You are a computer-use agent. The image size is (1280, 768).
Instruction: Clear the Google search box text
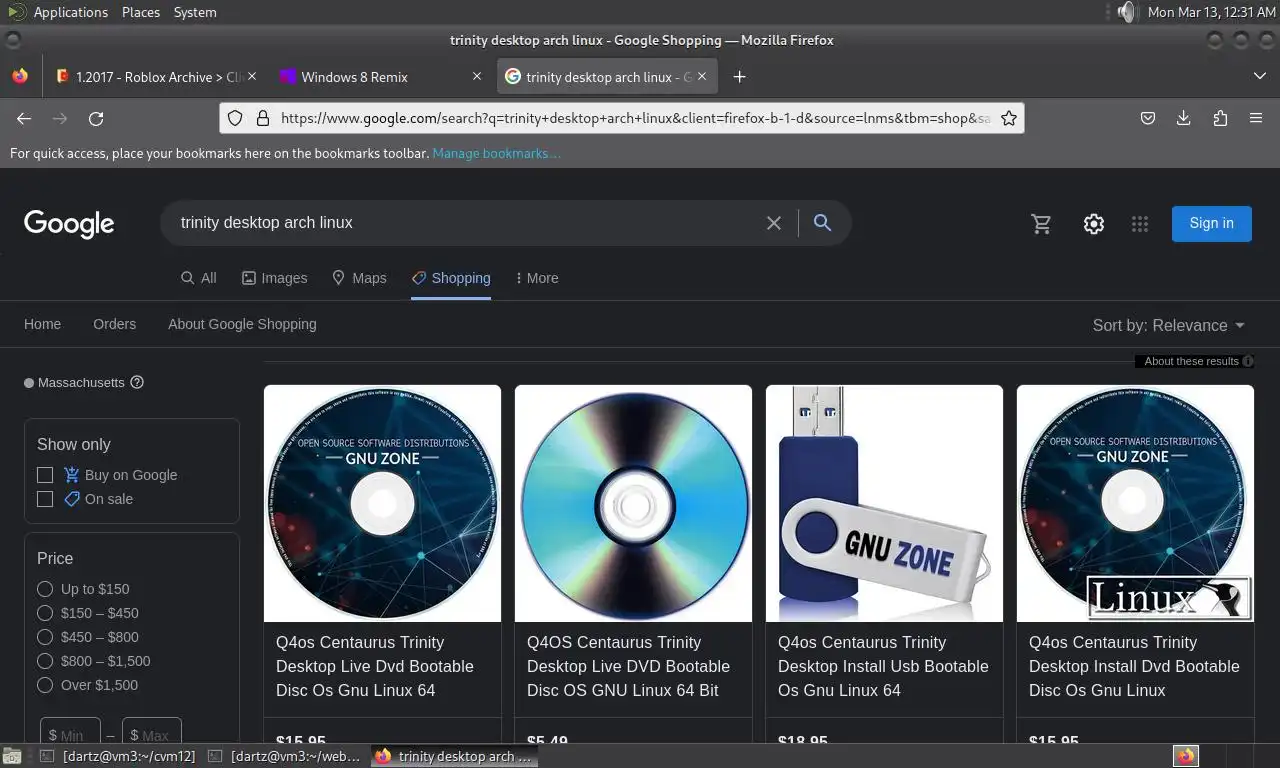coord(774,223)
